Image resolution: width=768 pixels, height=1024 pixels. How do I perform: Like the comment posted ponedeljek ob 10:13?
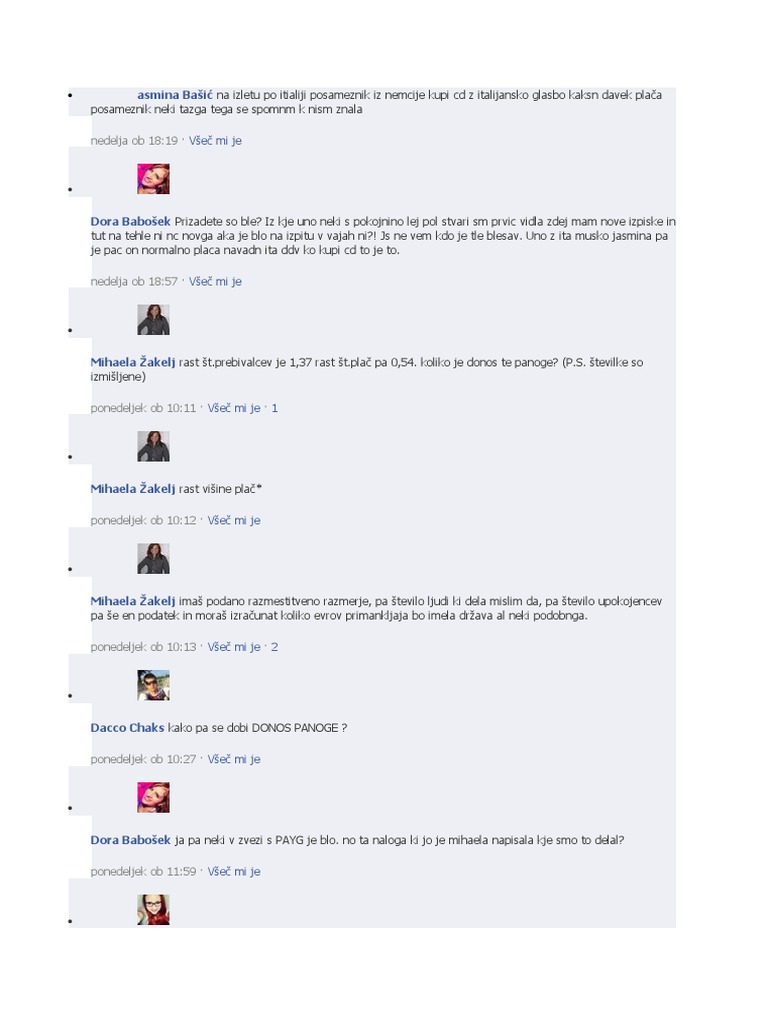[234, 647]
